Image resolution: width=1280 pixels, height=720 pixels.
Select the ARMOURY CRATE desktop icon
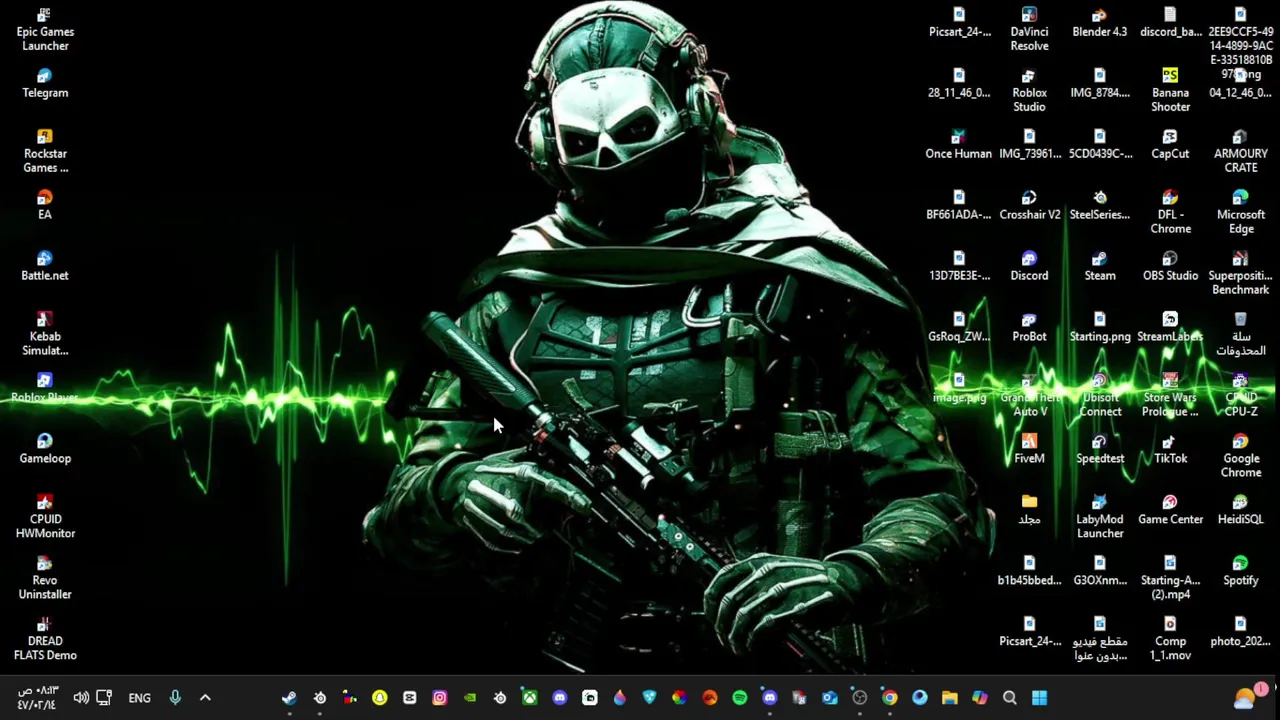1241,151
